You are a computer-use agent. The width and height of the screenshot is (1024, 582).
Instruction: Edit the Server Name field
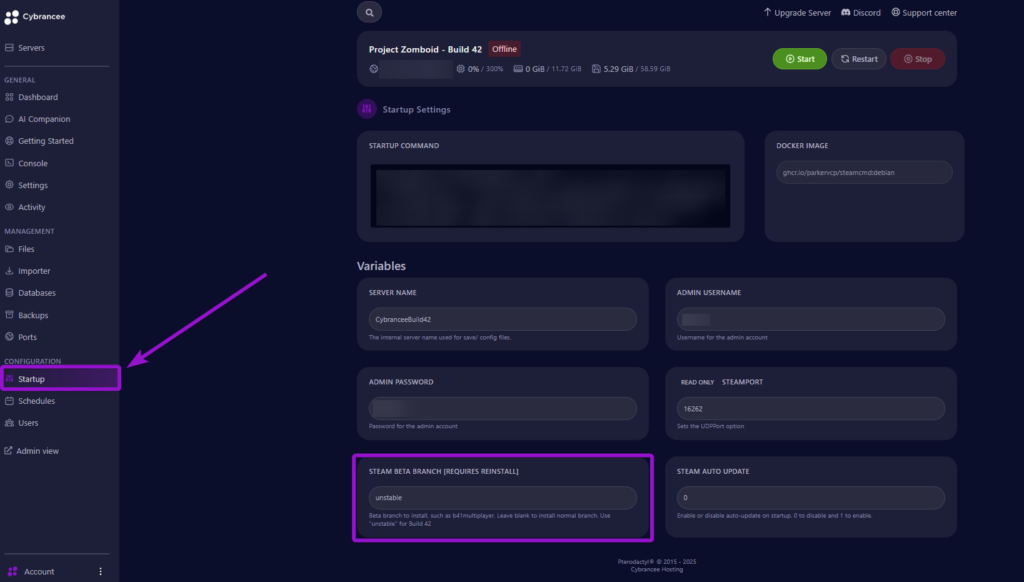(x=502, y=319)
